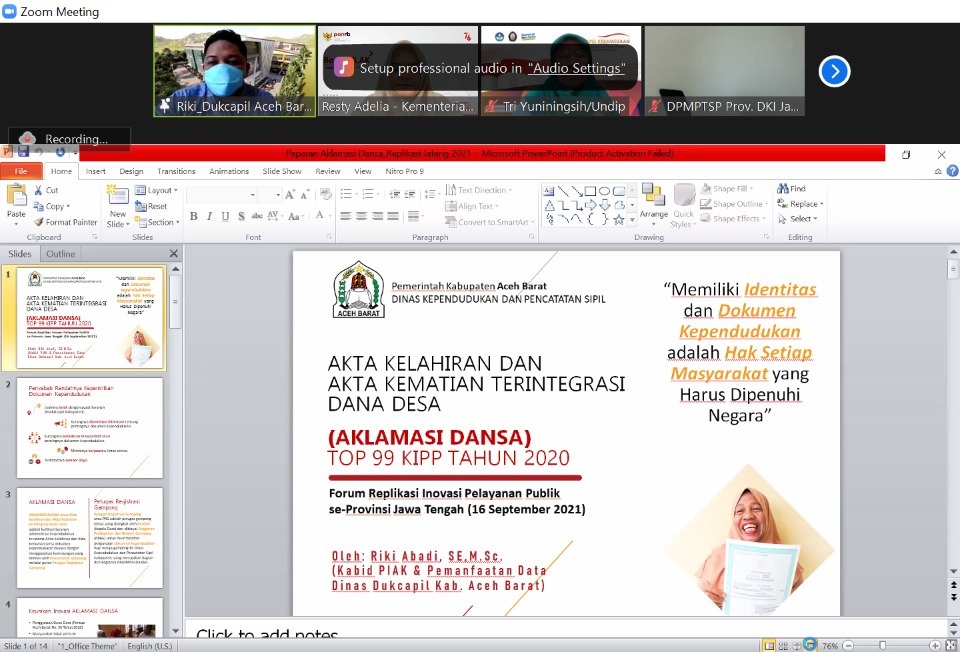
Task: Open PowerPoint Help question mark
Action: point(952,171)
